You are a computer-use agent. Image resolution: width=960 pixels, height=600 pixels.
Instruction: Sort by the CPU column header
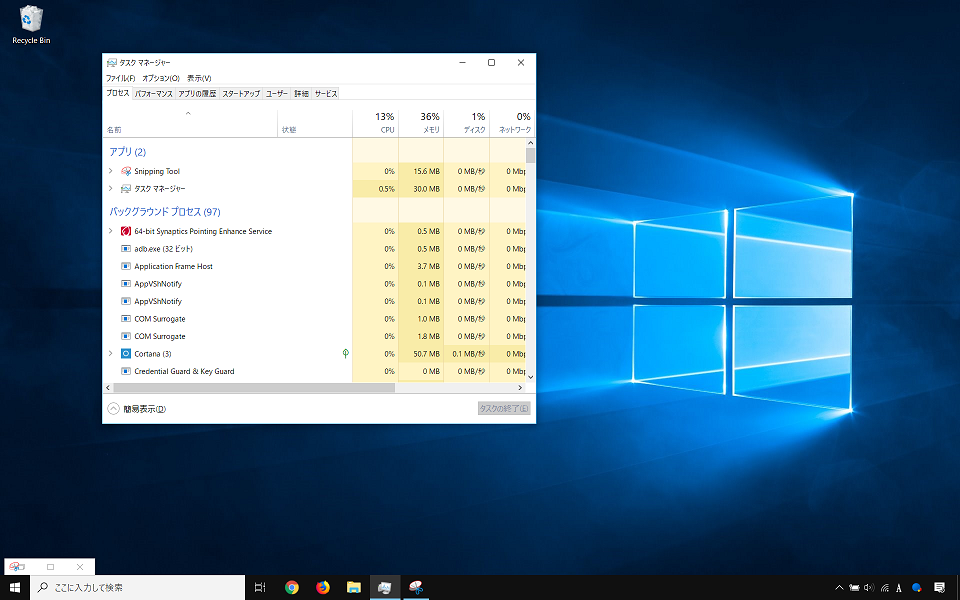point(375,123)
